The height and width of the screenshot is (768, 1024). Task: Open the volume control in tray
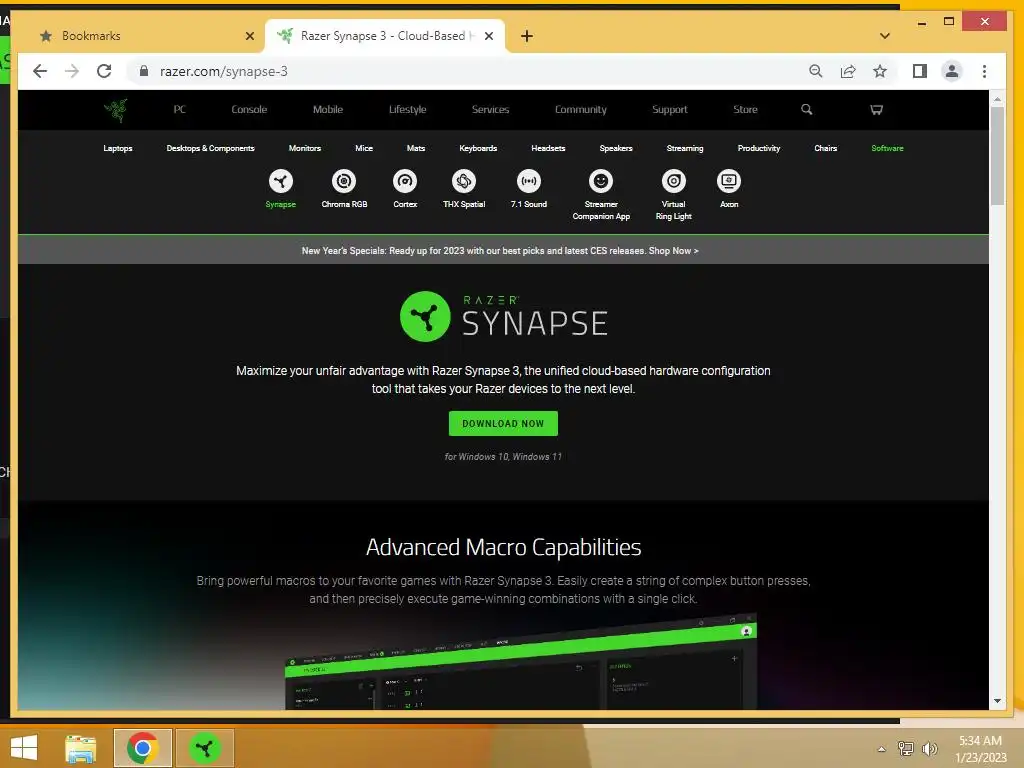coord(930,749)
